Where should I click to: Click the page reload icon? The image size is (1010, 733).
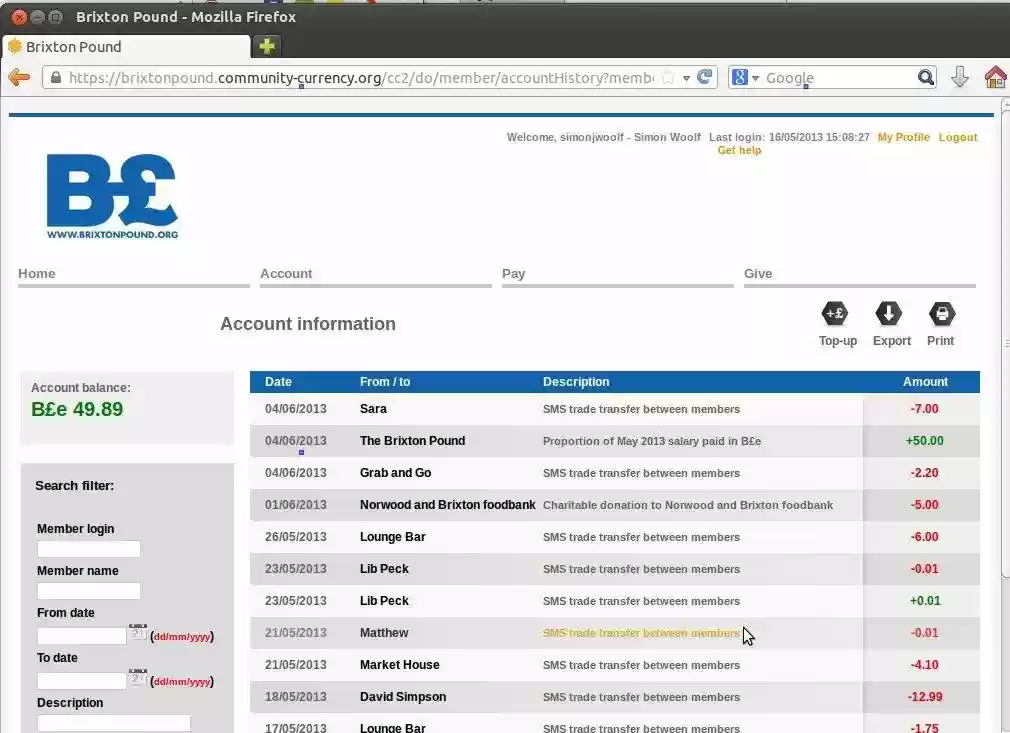[707, 77]
